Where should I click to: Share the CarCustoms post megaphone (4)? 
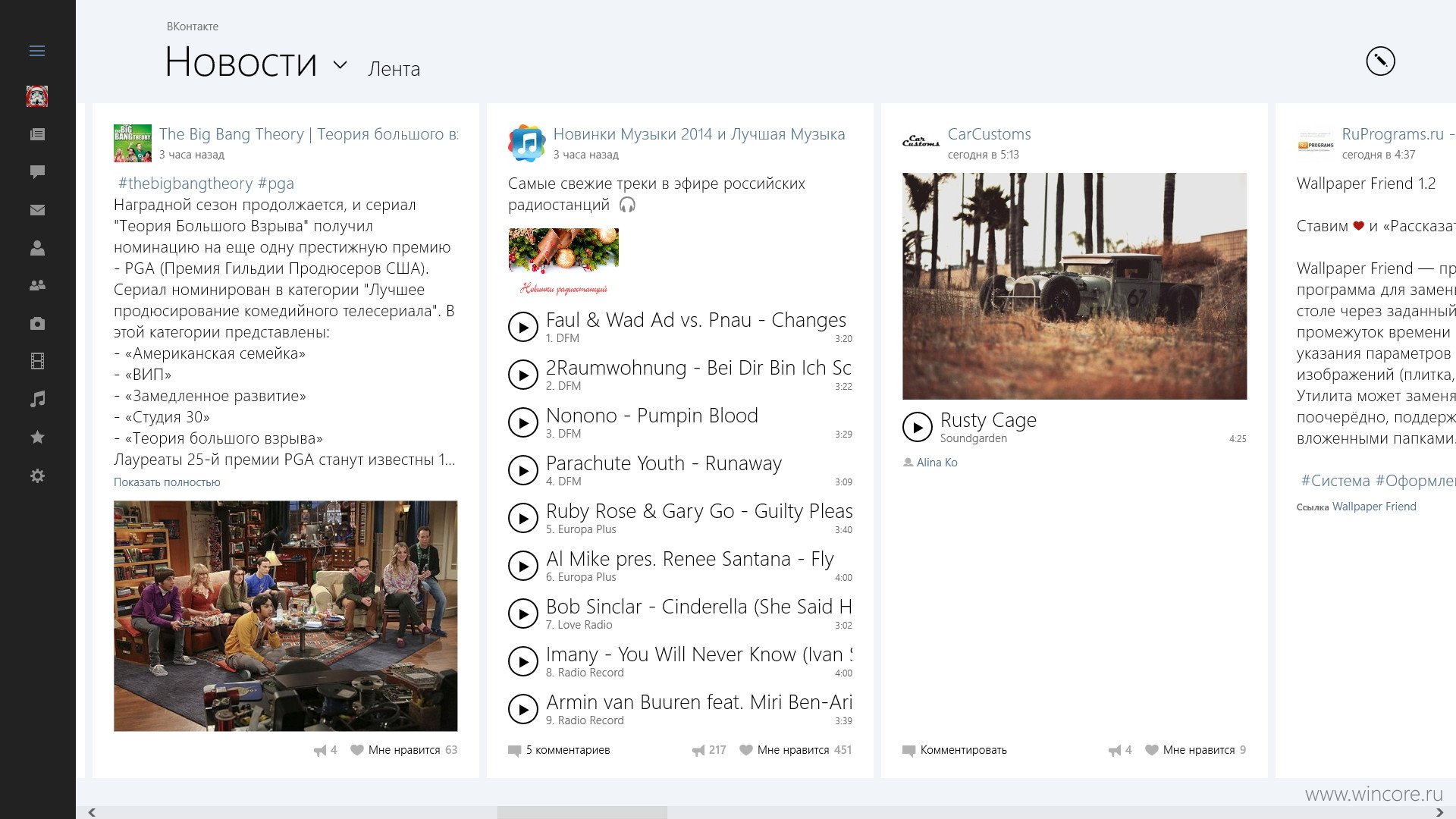coord(1120,750)
